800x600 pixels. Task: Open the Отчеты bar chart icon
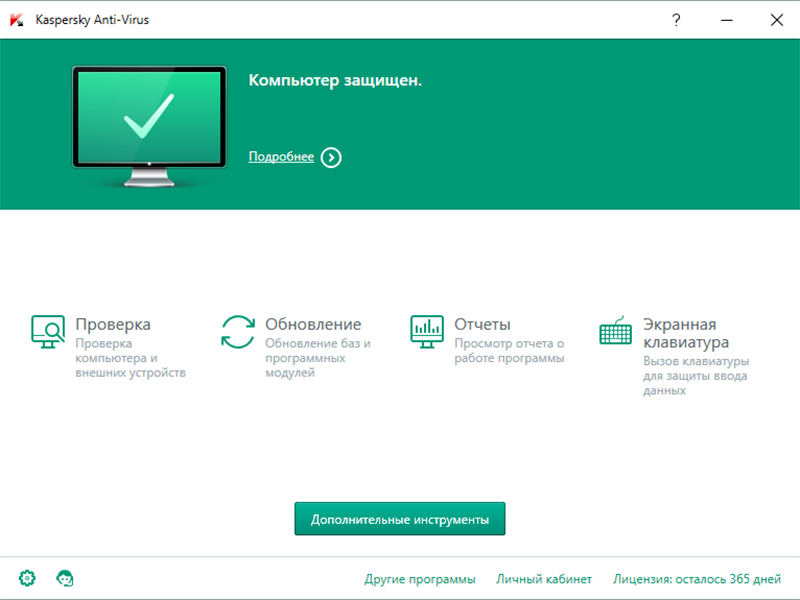427,330
